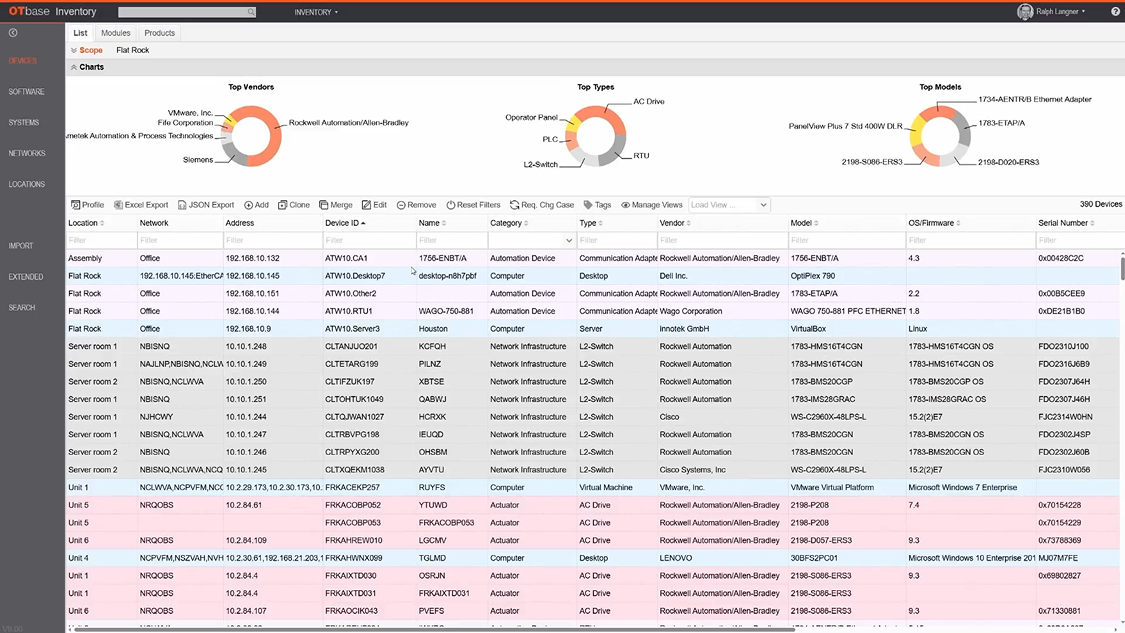Open EXTENDED in the sidebar
This screenshot has height=633, width=1125.
click(x=26, y=277)
